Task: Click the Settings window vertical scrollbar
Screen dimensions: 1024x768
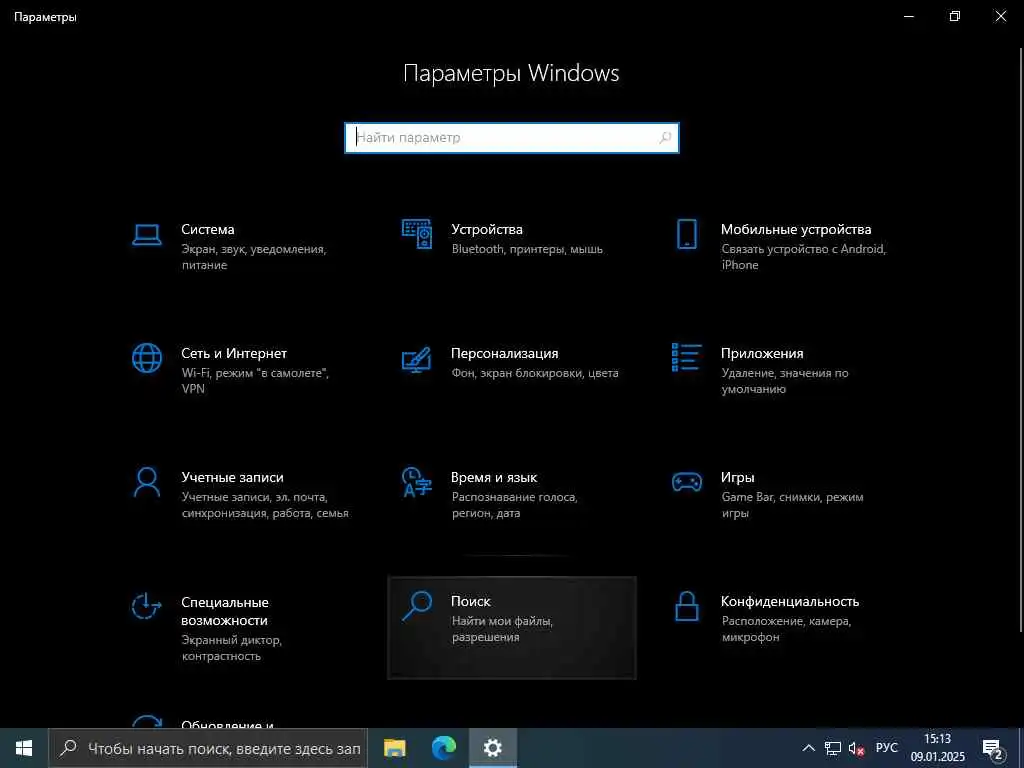Action: point(1021,340)
